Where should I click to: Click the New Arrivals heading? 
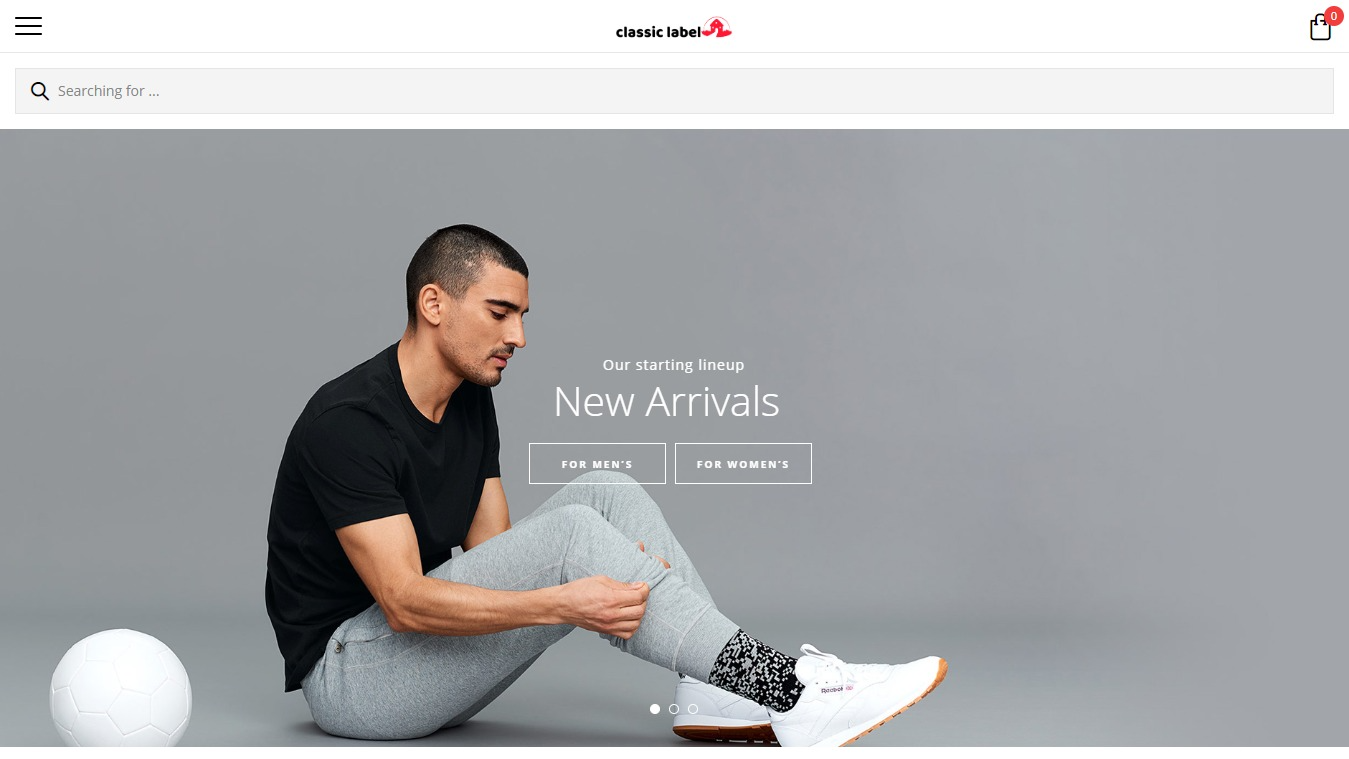coord(666,402)
